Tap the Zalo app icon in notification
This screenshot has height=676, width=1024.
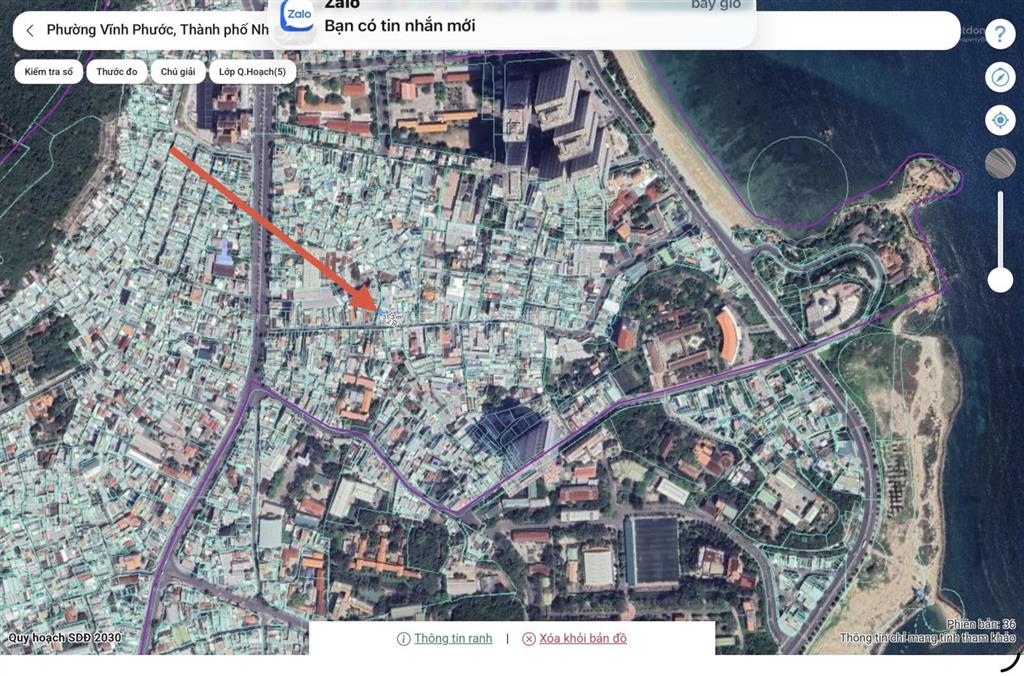click(x=297, y=16)
